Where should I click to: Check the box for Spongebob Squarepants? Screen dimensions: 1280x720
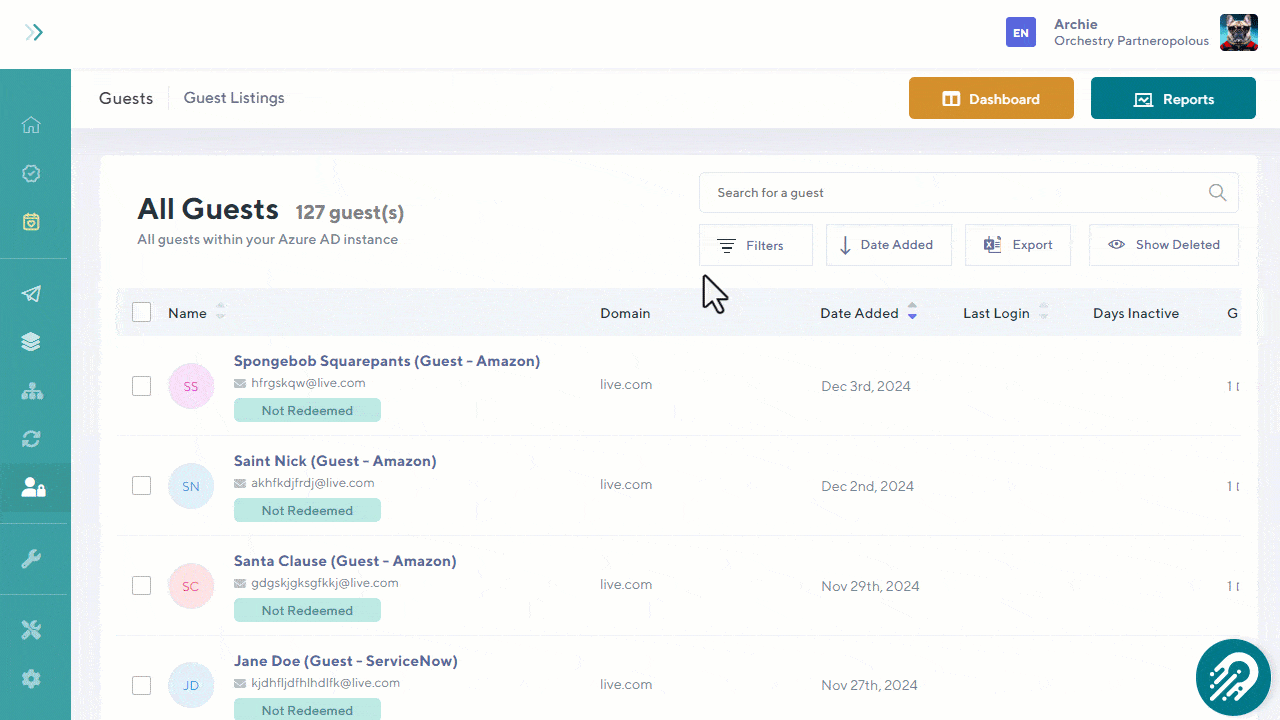pos(142,386)
